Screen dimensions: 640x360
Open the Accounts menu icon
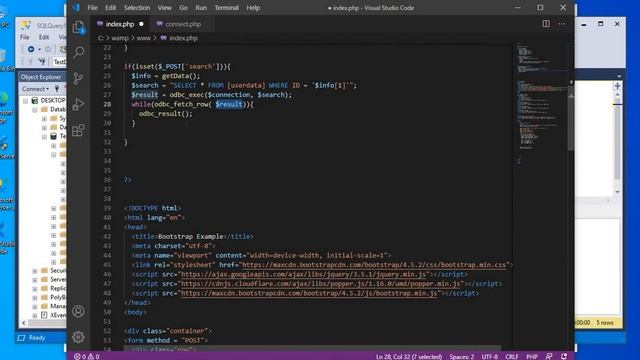coord(78,311)
